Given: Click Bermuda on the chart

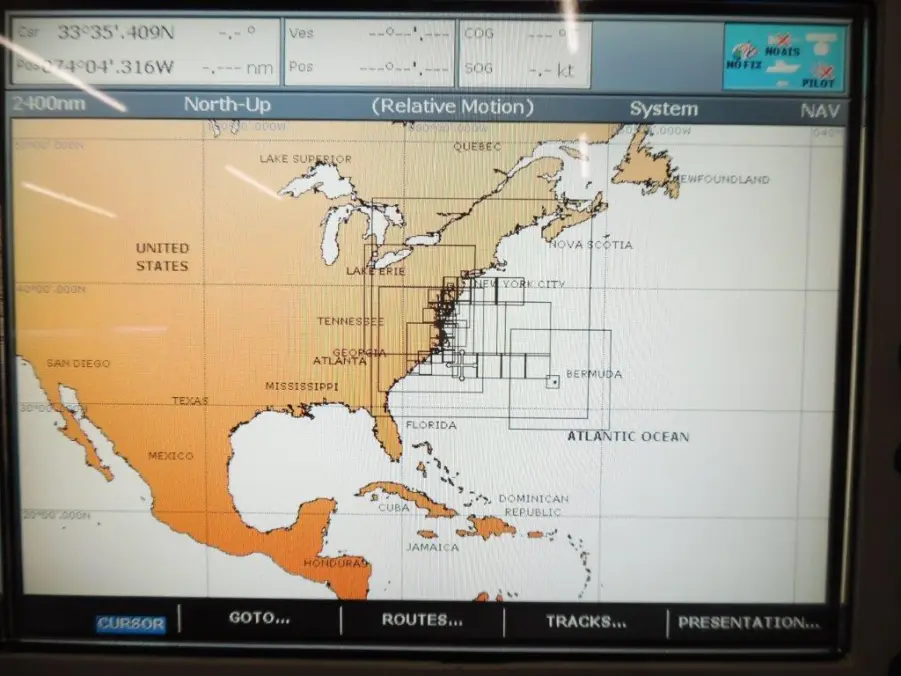Looking at the screenshot, I should [593, 375].
